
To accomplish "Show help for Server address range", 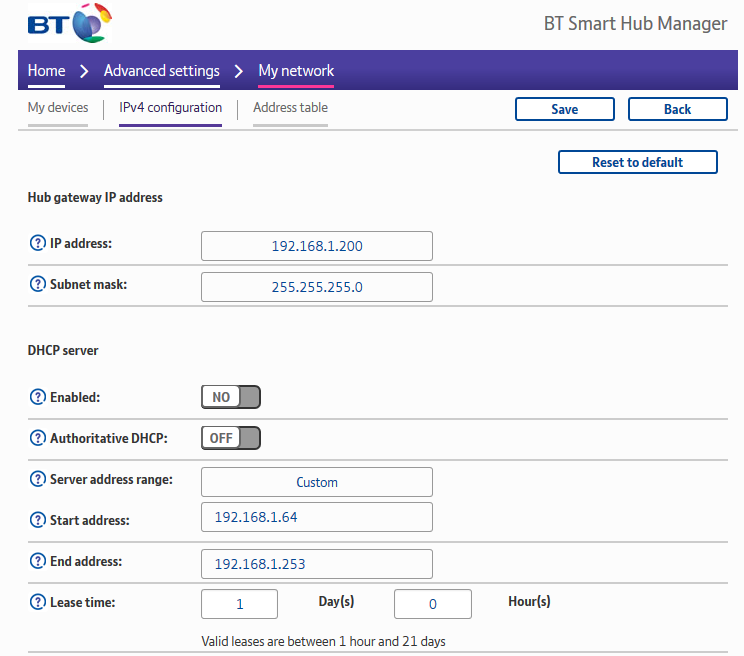I will tap(38, 479).
